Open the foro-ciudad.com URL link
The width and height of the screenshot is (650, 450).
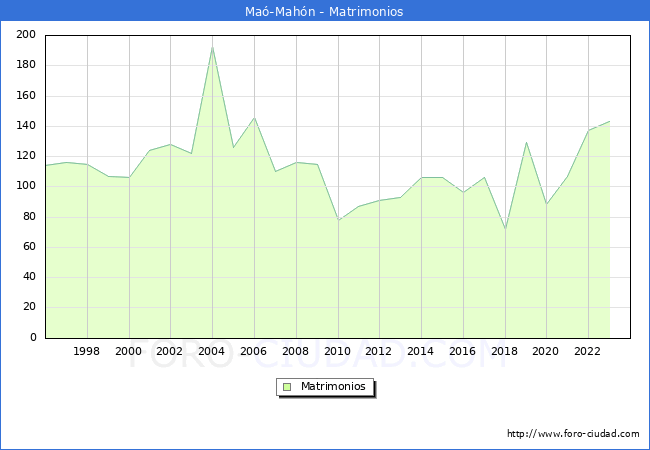tap(573, 434)
